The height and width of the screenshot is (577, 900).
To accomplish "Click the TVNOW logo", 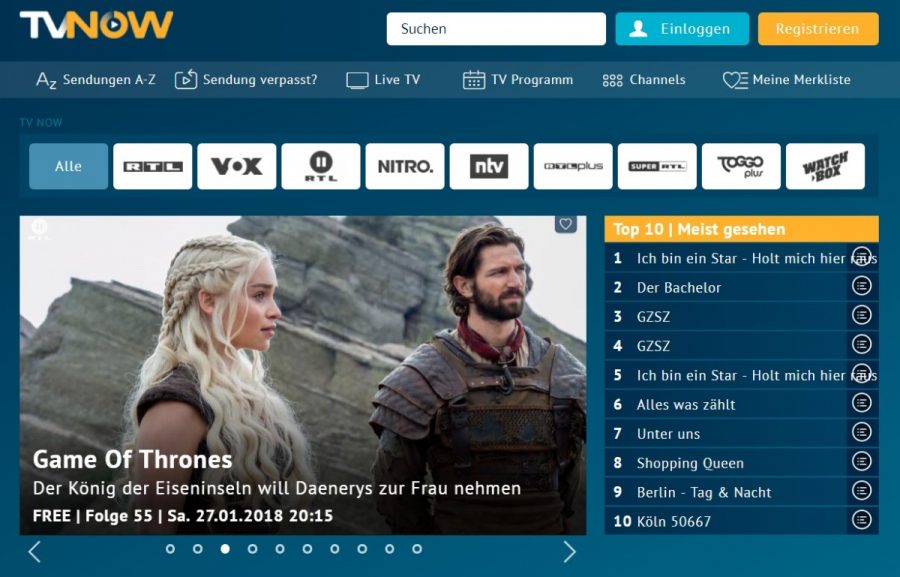I will 96,25.
